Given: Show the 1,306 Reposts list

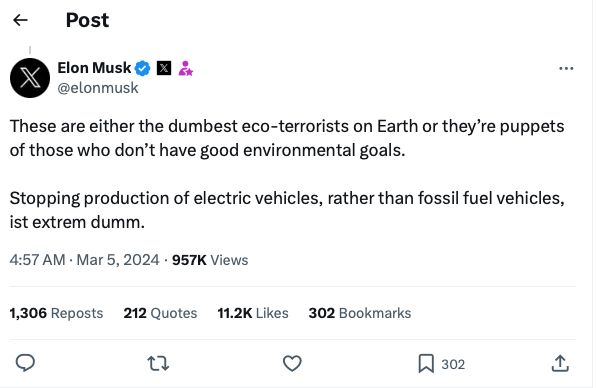Looking at the screenshot, I should point(56,313).
